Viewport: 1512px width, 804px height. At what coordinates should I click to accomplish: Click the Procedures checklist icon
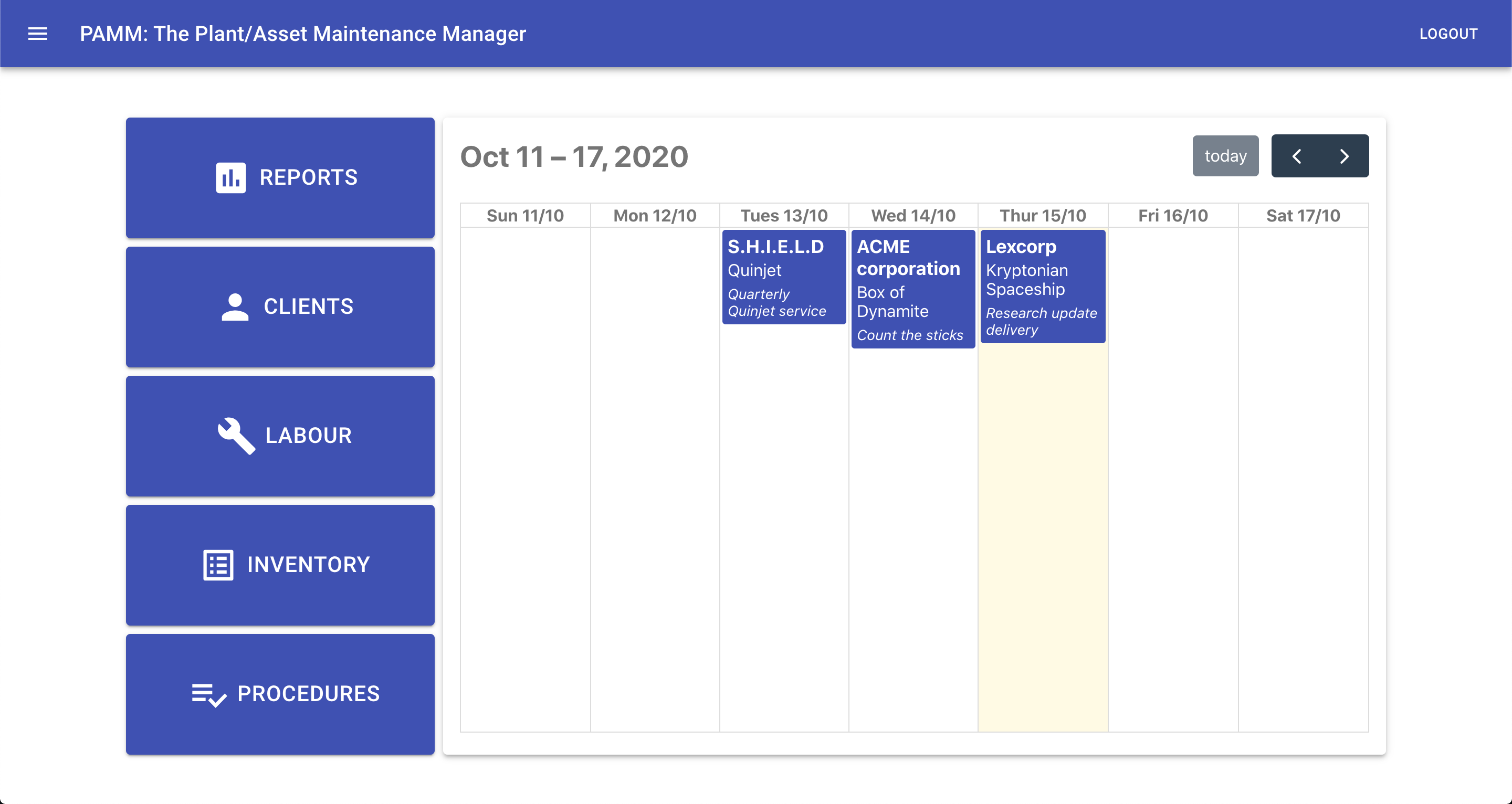pyautogui.click(x=209, y=695)
